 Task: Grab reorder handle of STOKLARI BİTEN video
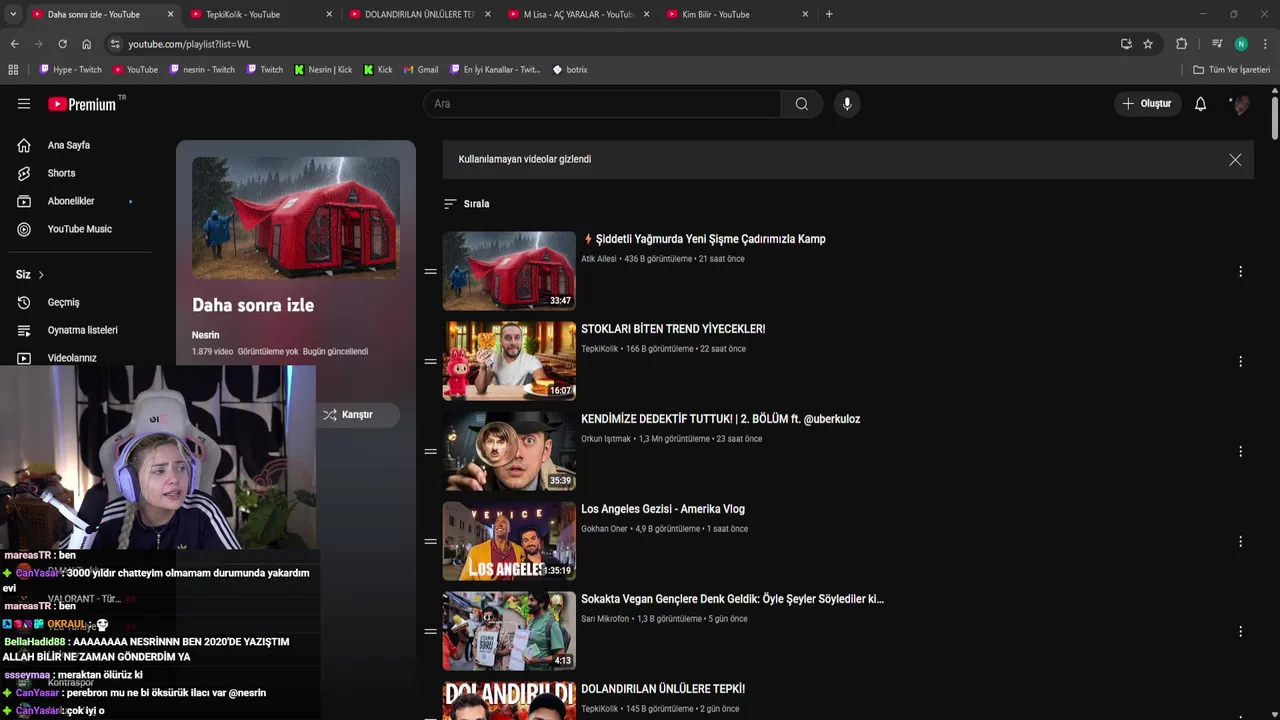click(431, 361)
